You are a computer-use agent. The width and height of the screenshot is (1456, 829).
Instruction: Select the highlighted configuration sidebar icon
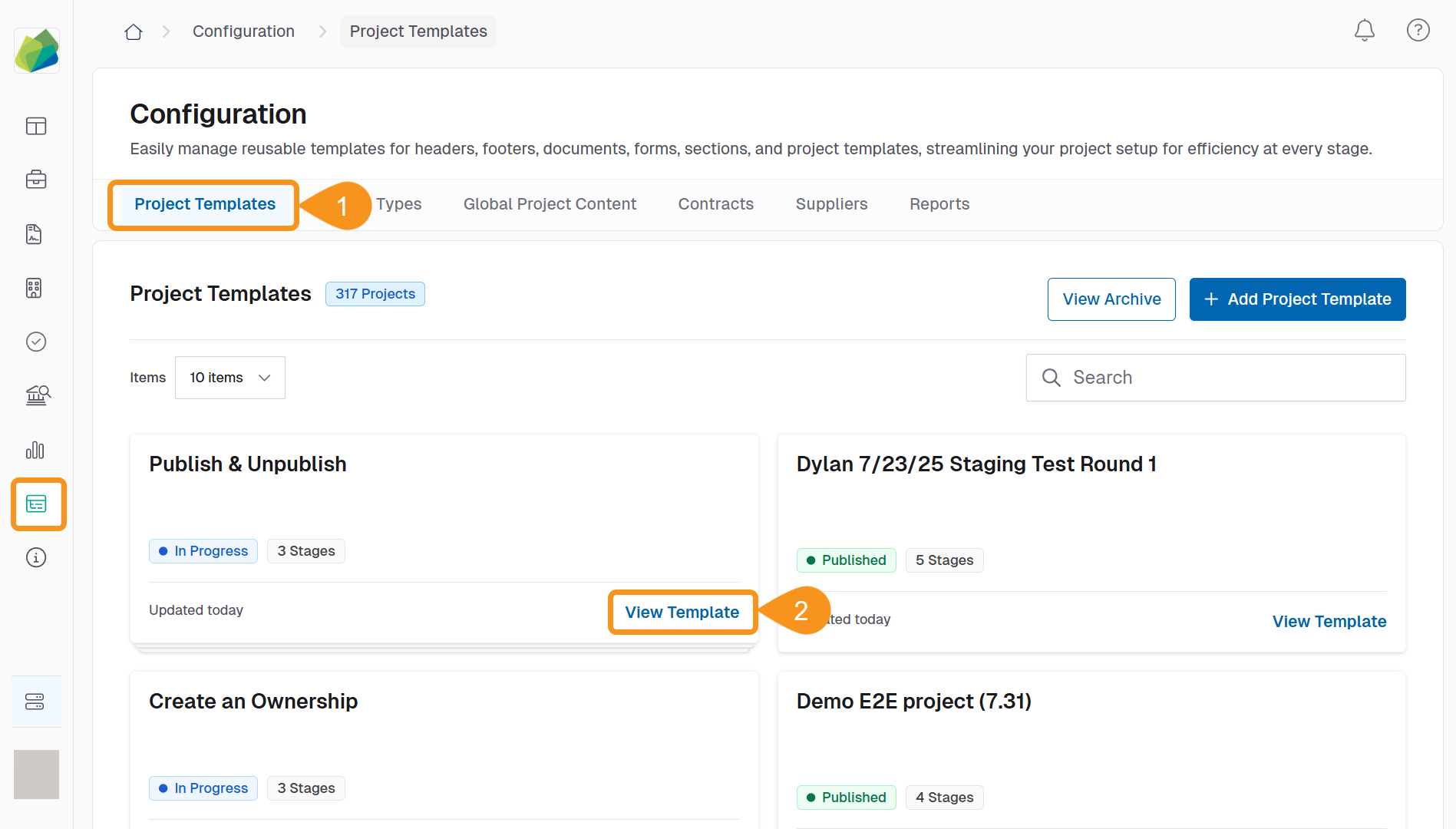click(38, 504)
